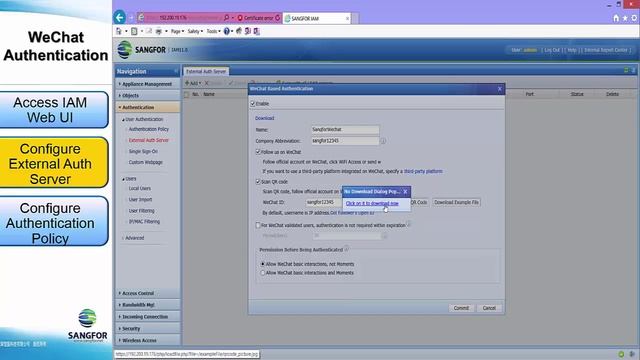
Task: Open External Report Center link
Action: click(606, 50)
